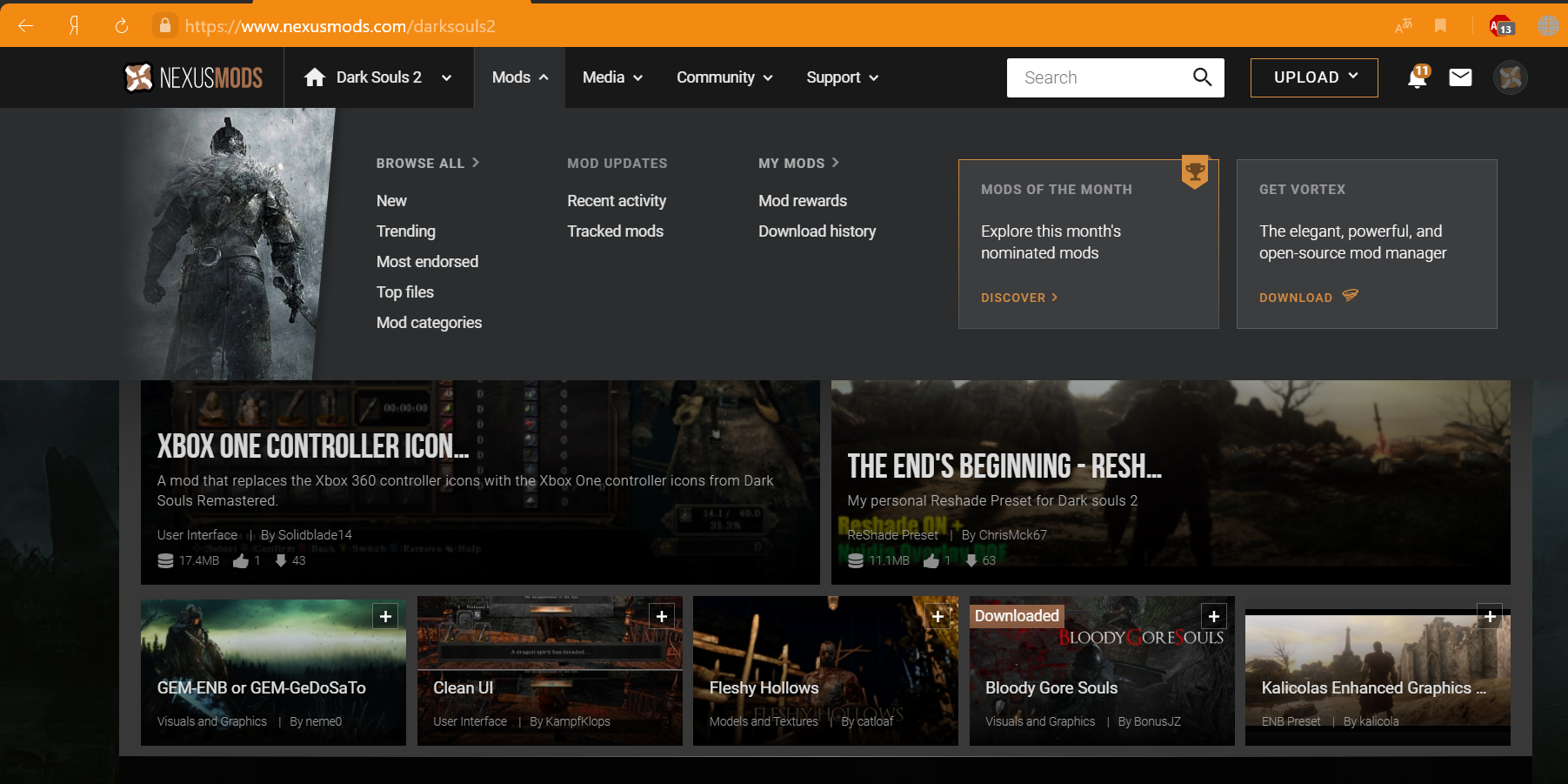Open Xbox One Controller Icons mod card
This screenshot has height=784, width=1568.
coord(480,482)
